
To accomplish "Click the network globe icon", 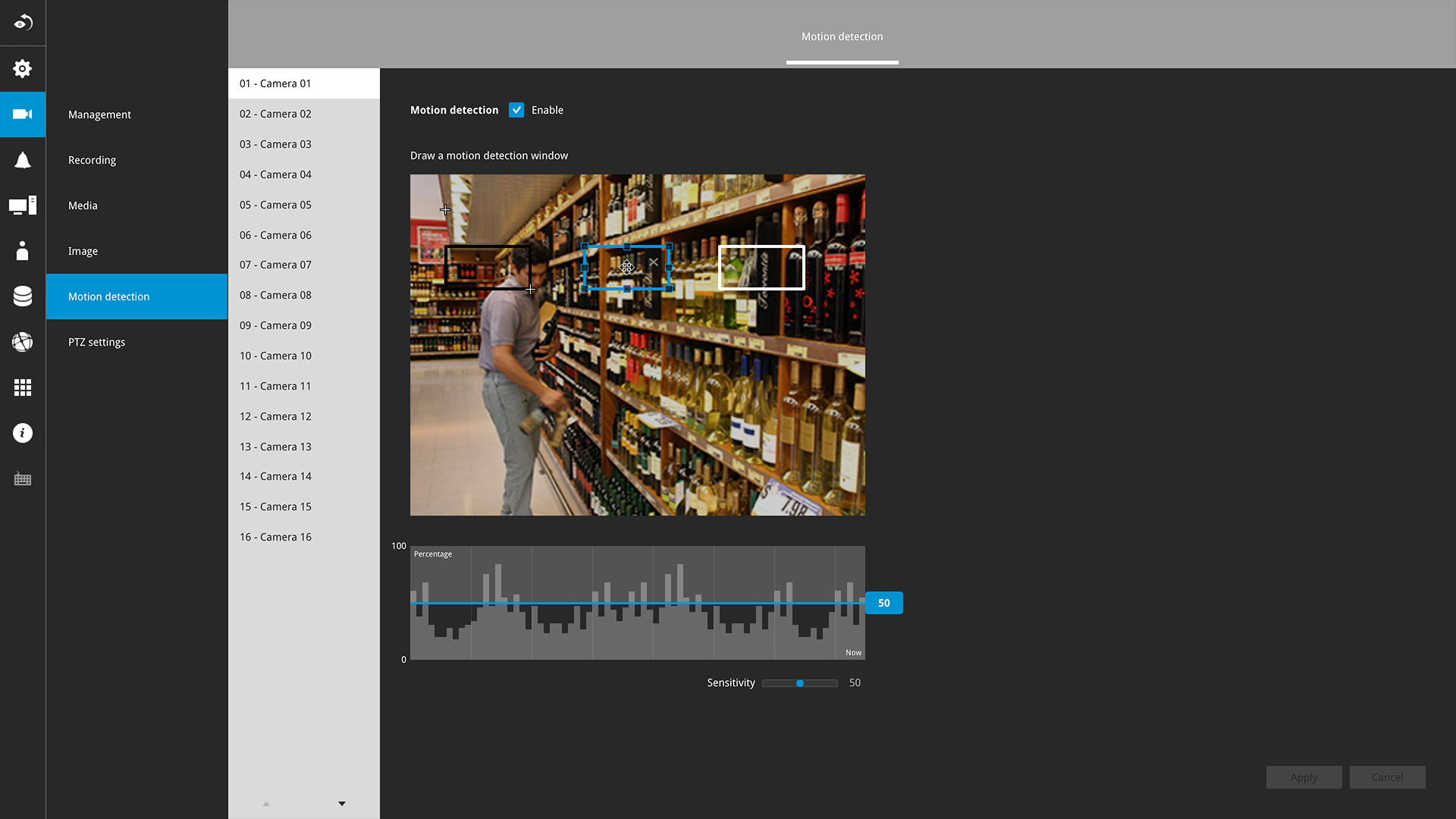I will pos(23,342).
